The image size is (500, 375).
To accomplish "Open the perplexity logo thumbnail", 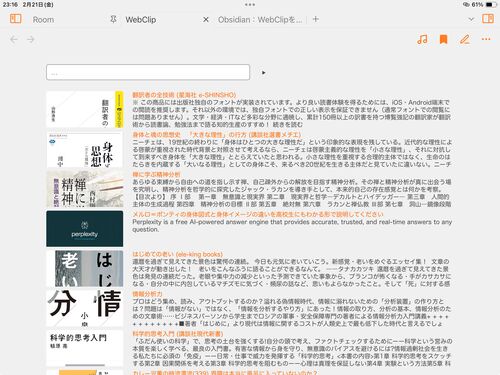I will tap(85, 229).
